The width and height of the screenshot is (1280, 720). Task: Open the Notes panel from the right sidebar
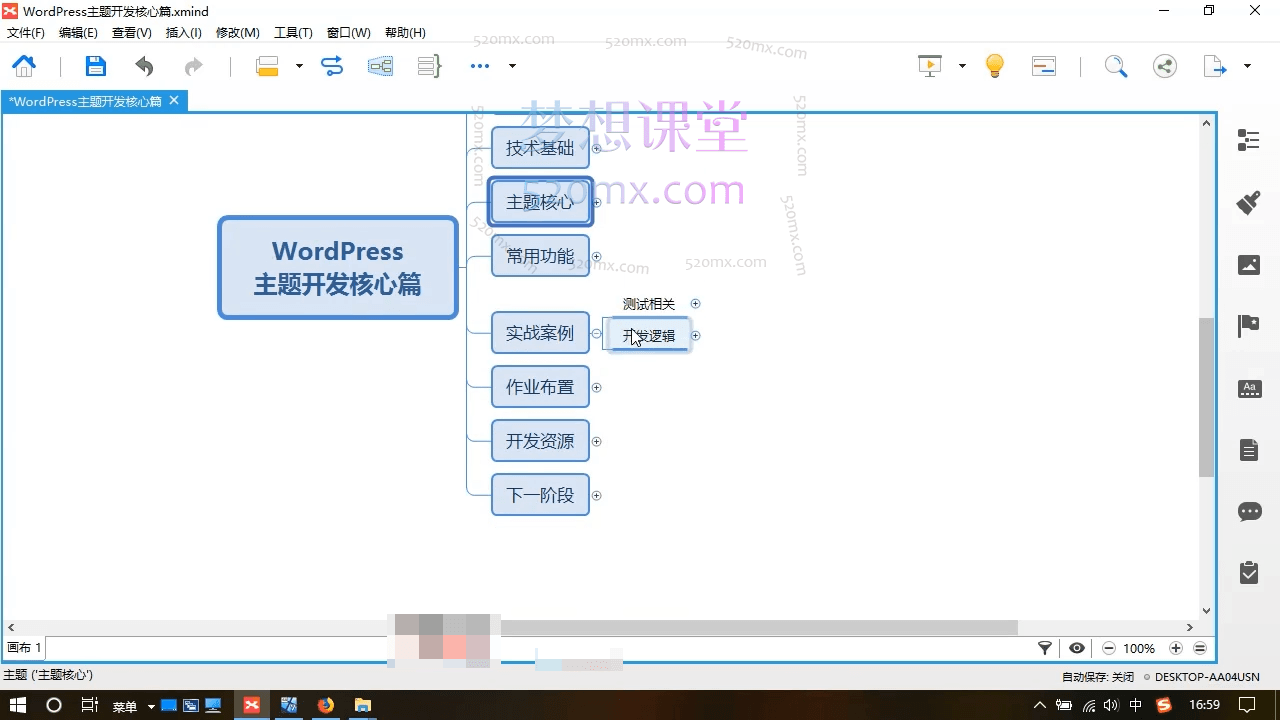point(1248,449)
